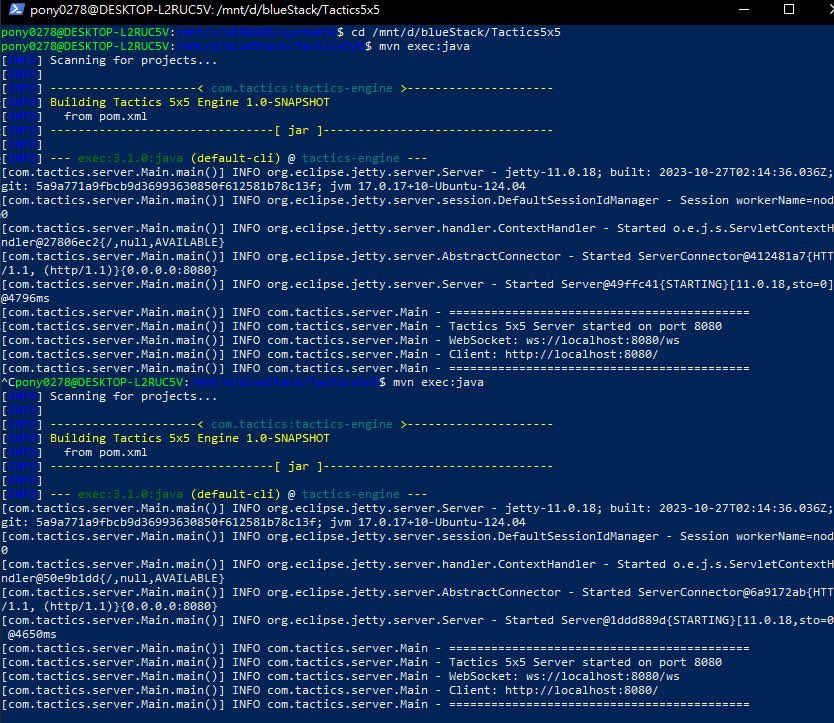Click the 'Server@1ddd889d{STARTING}' text
Screen dimensions: 834x723
[648, 620]
